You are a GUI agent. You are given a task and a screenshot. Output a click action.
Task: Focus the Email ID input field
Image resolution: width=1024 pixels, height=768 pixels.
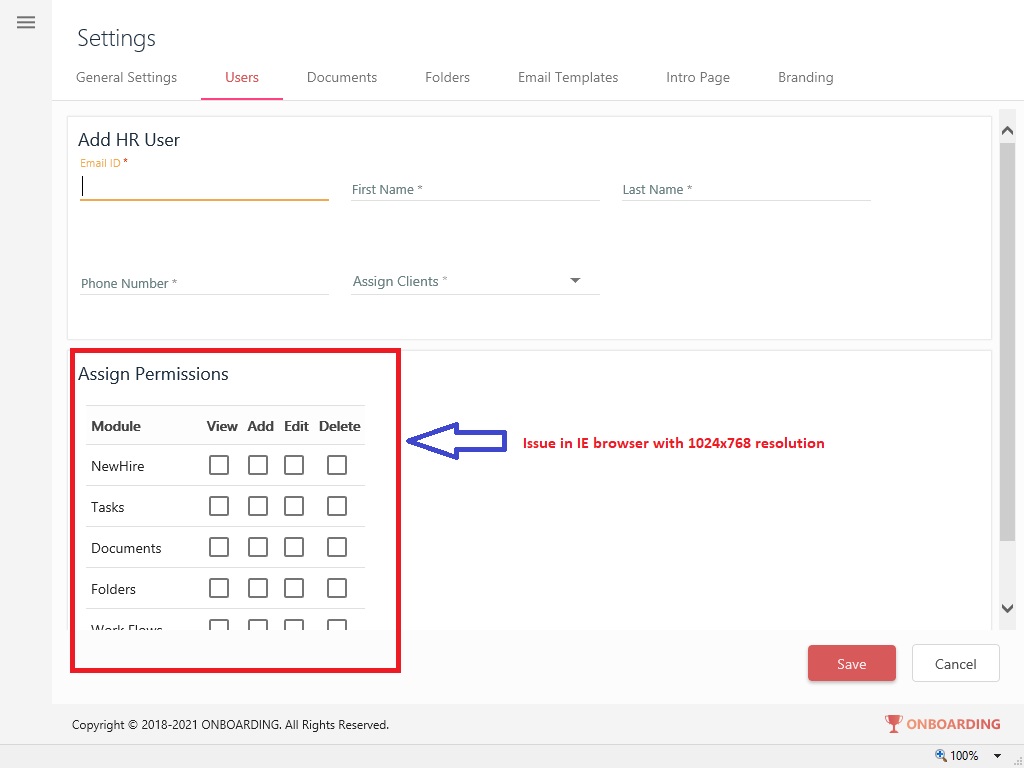[x=204, y=186]
